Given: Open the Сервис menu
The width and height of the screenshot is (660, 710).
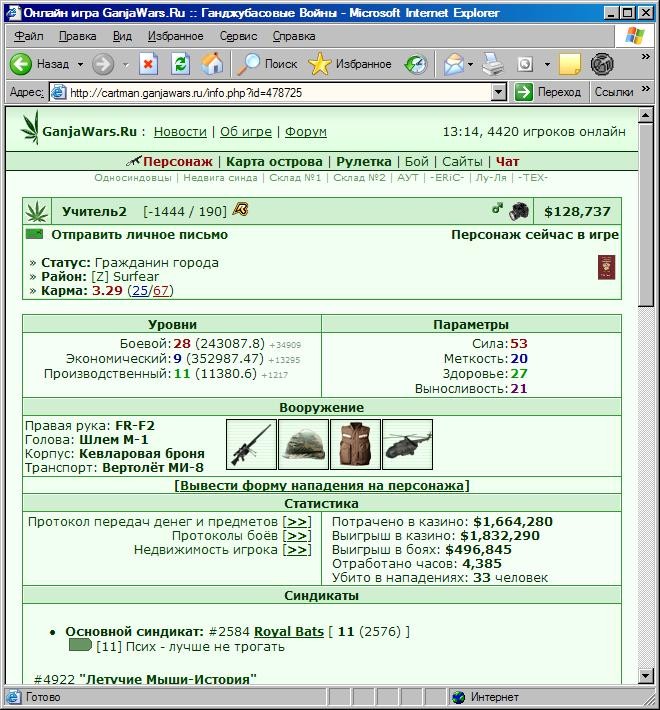Looking at the screenshot, I should pyautogui.click(x=238, y=36).
